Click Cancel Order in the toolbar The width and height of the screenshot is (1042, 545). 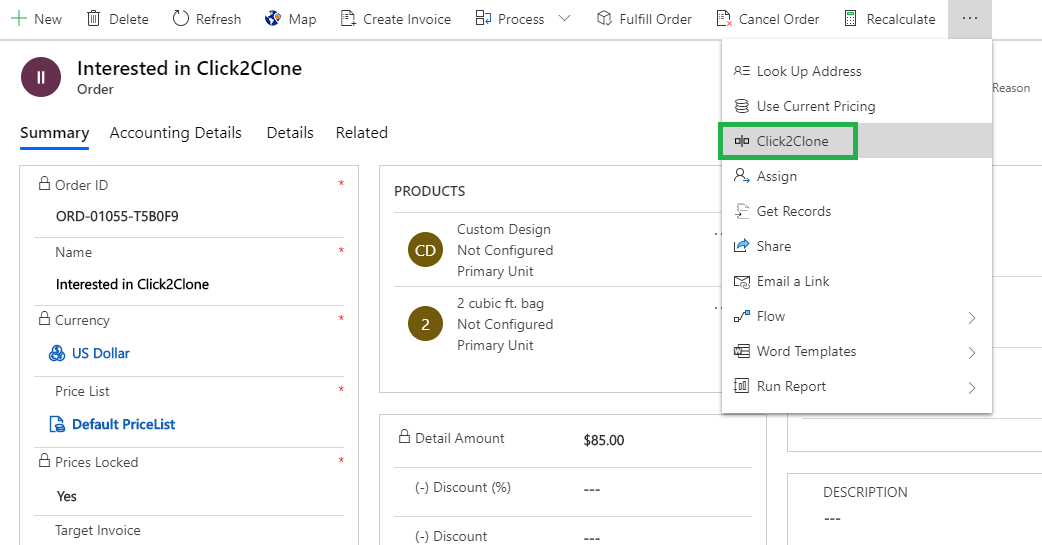[x=767, y=19]
